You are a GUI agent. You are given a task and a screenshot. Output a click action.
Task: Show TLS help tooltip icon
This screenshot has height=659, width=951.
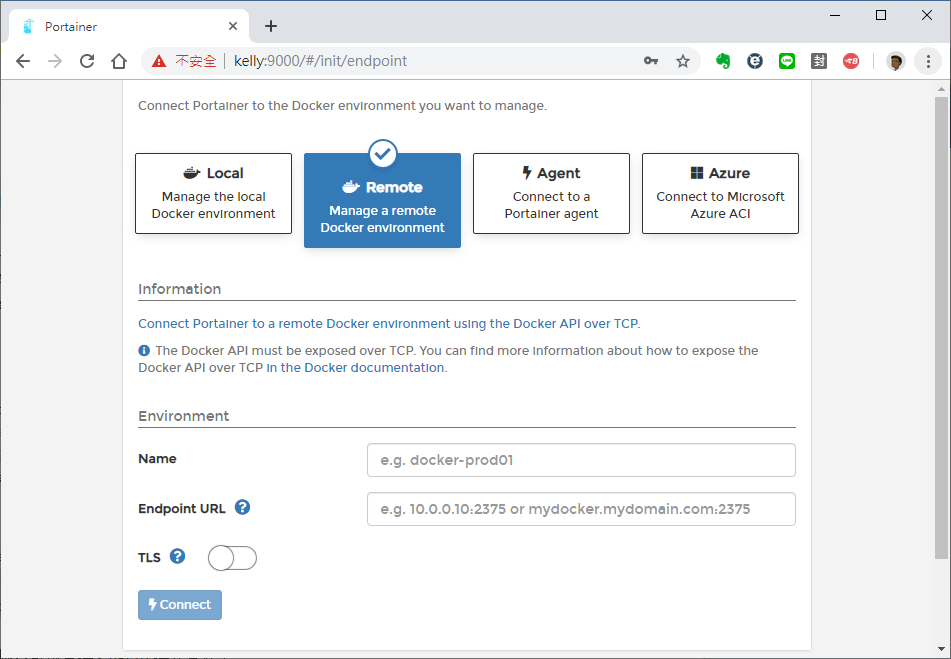pos(177,556)
